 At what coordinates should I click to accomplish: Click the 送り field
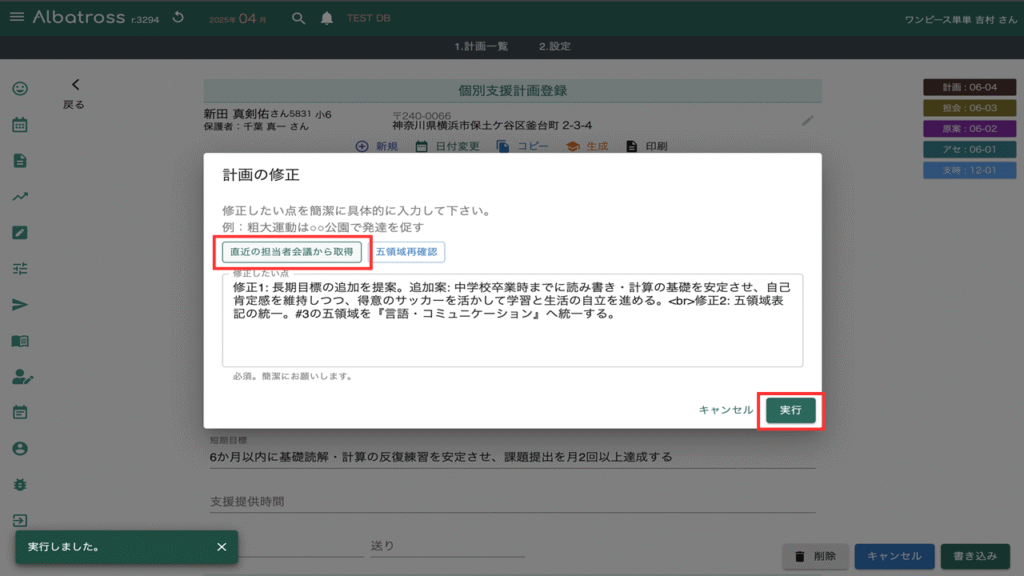[447, 545]
